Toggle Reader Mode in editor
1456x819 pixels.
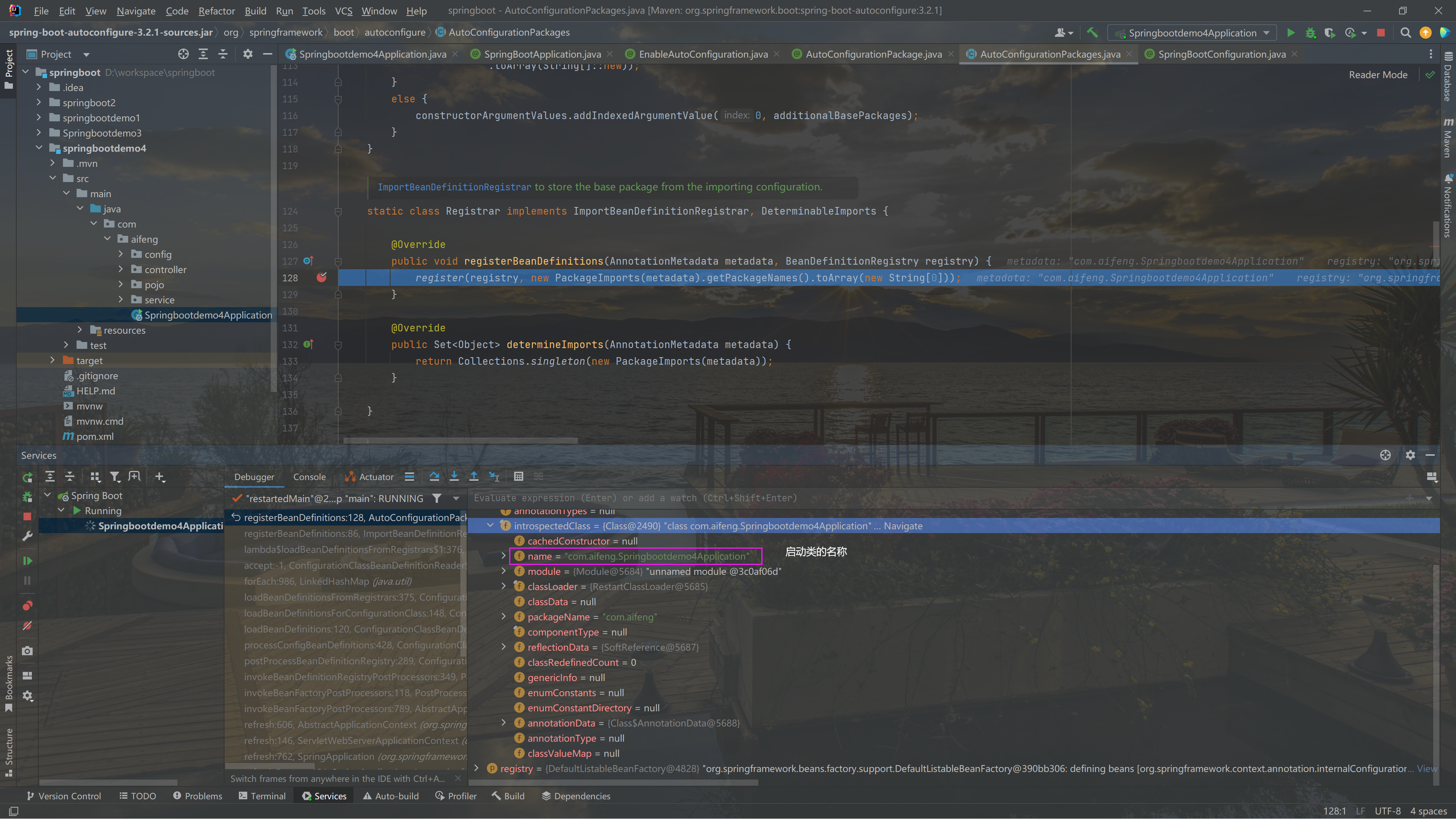point(1378,75)
